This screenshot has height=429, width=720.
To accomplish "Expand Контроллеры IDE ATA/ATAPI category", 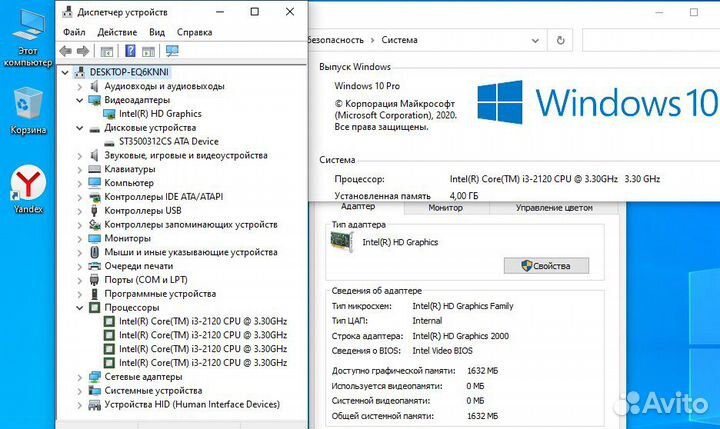I will click(79, 197).
